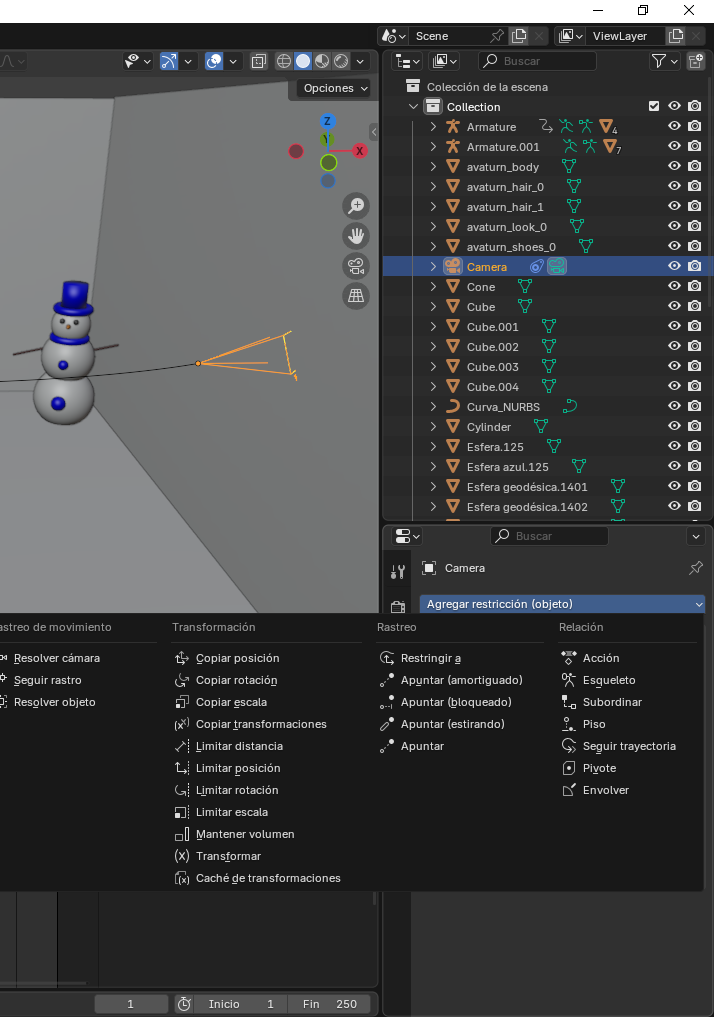Viewport: 714px width, 1017px height.
Task: Choose Restringir a constraint
Action: pyautogui.click(x=431, y=658)
